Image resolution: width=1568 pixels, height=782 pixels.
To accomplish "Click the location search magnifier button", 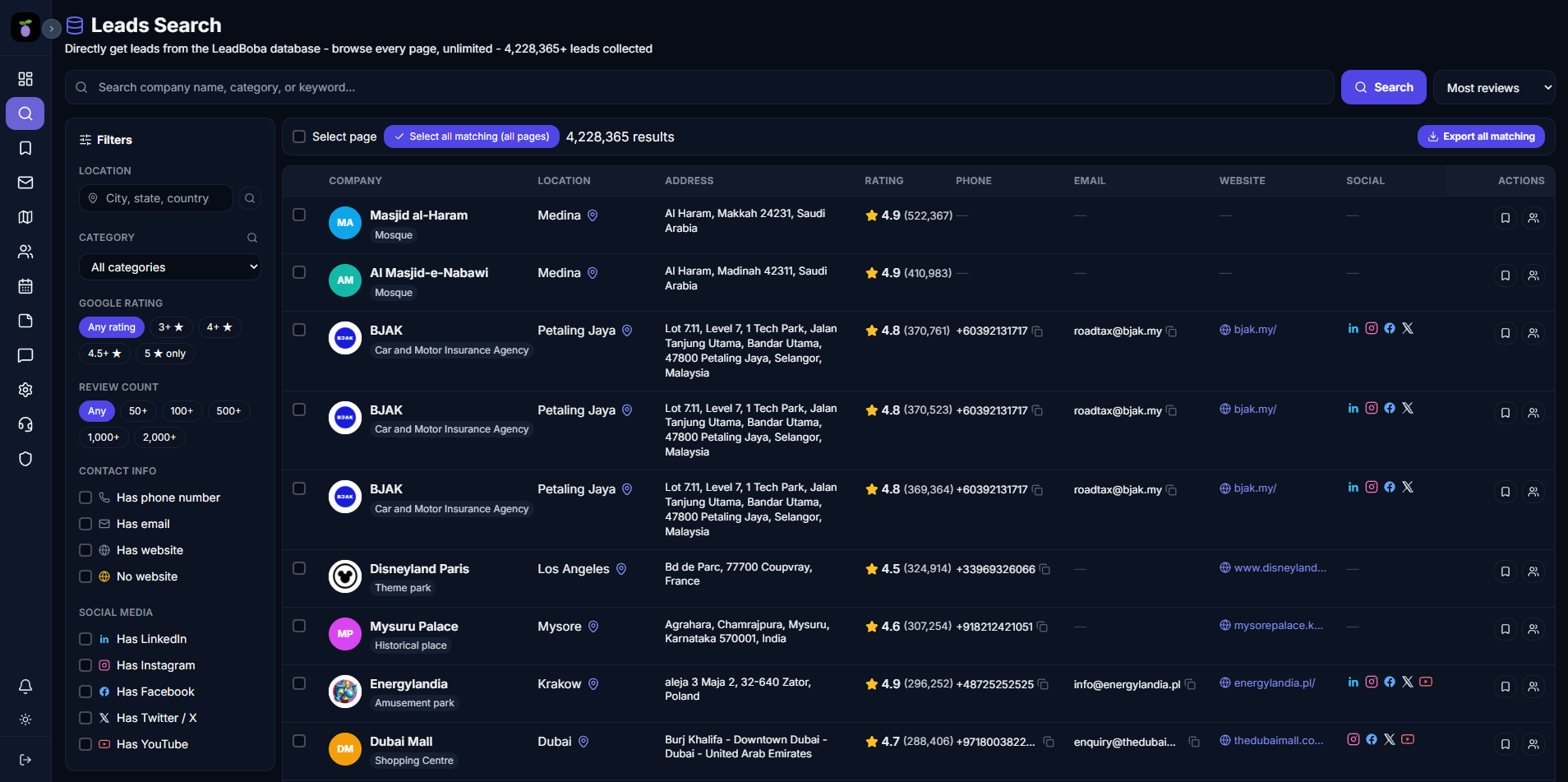I will coord(250,198).
